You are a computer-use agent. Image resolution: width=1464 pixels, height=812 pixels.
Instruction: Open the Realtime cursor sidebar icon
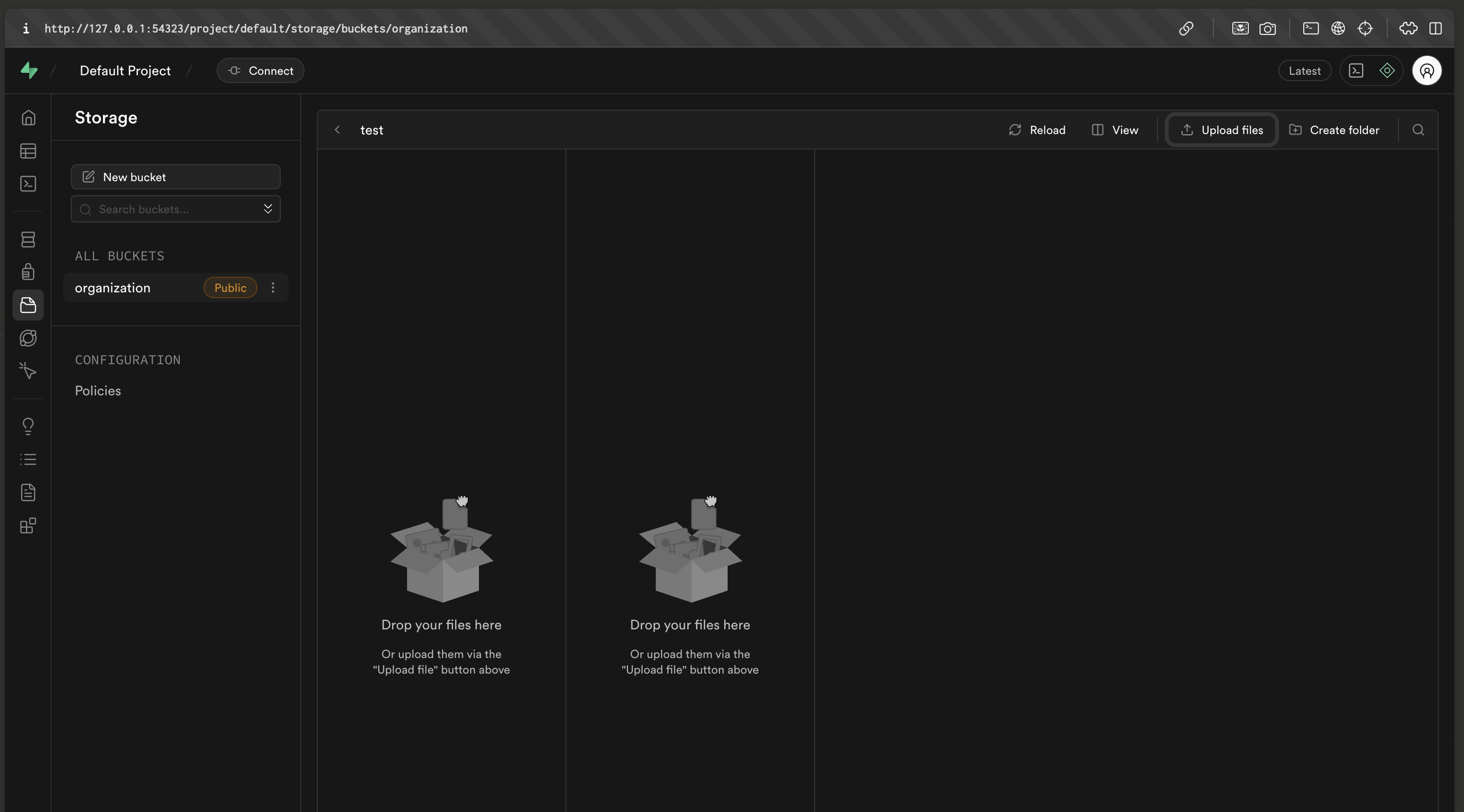(28, 371)
